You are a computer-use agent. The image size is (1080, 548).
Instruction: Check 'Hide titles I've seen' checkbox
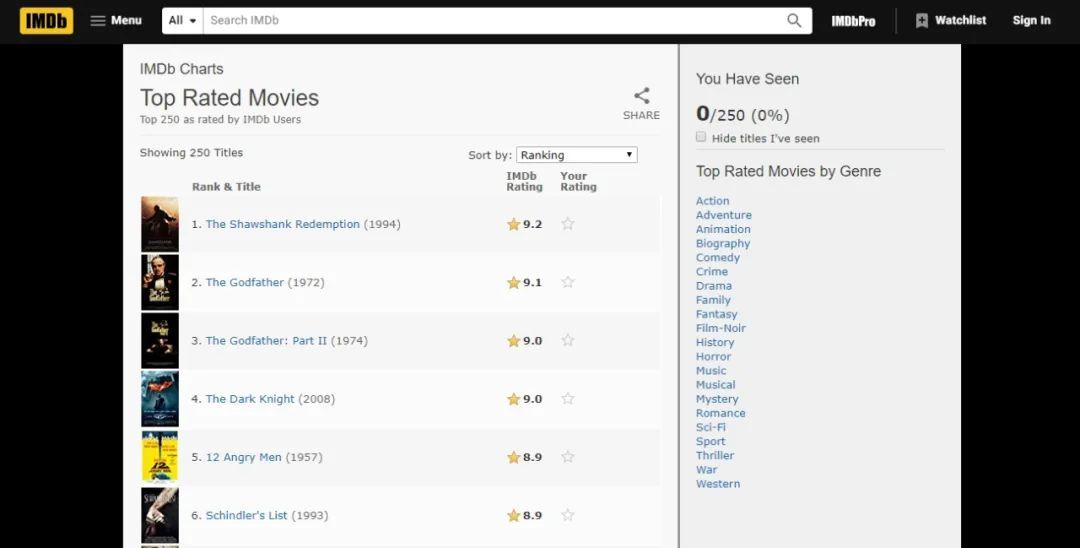click(701, 137)
